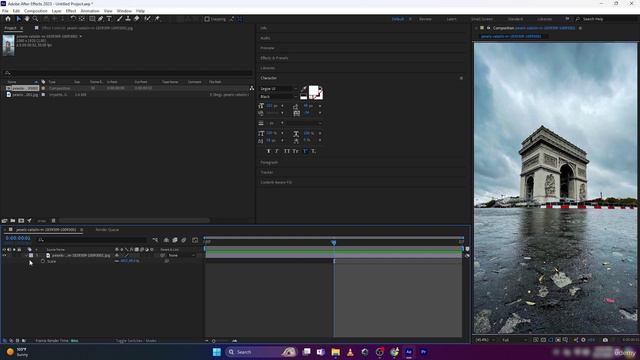Toggle the Scale property stopwatch
640x360 pixels.
click(43, 261)
